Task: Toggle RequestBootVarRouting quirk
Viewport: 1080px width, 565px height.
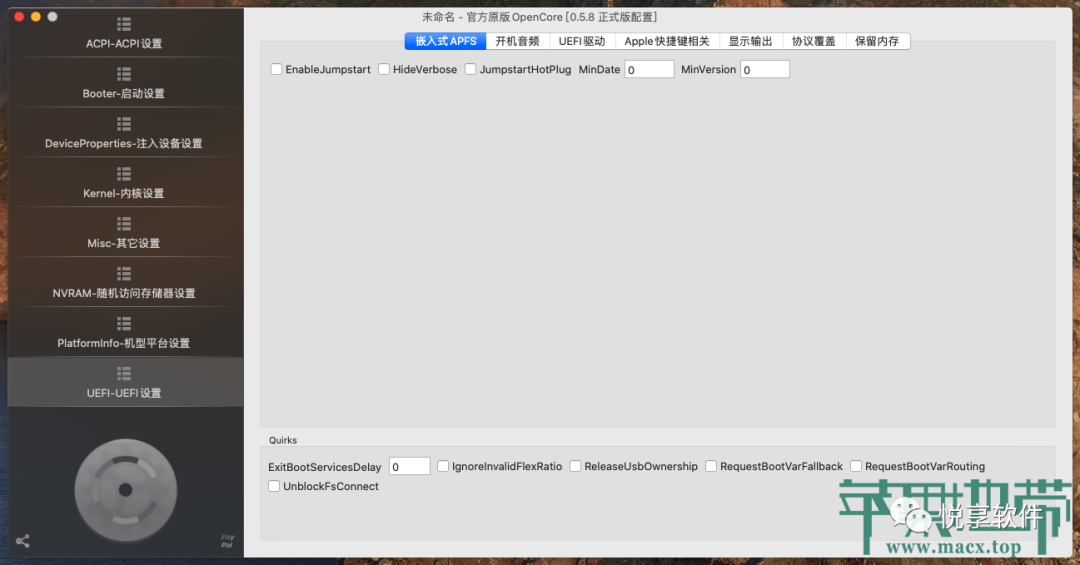Action: click(855, 466)
